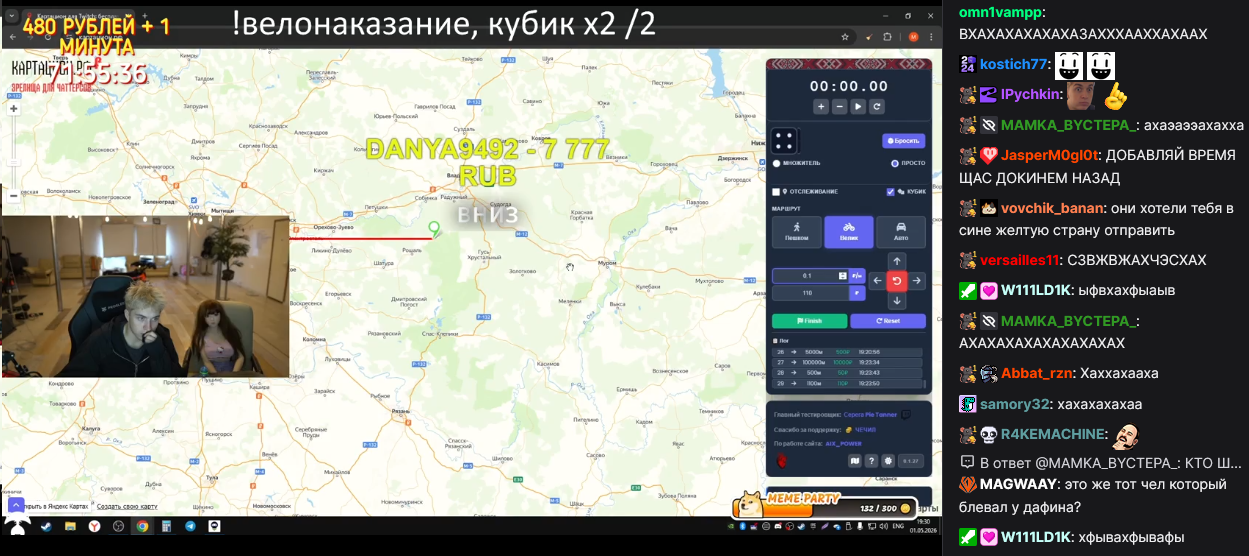Click the up direction arrow

click(897, 261)
